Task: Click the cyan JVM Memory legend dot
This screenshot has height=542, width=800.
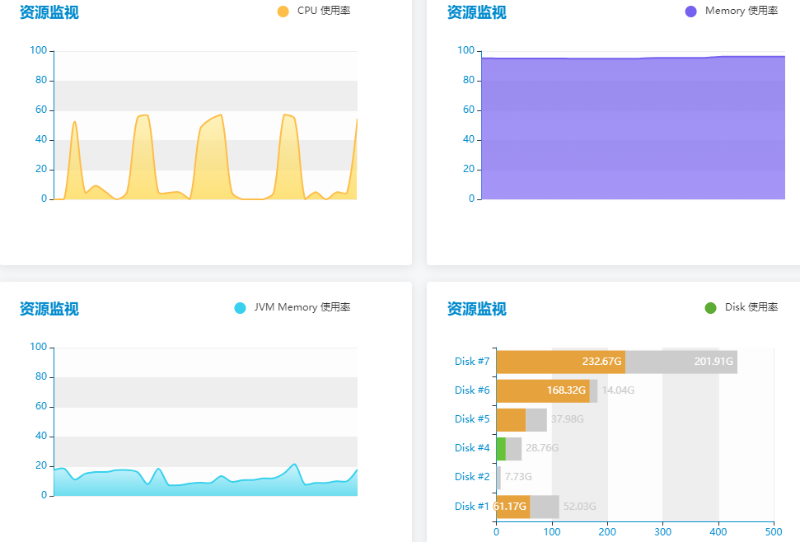Action: point(239,308)
